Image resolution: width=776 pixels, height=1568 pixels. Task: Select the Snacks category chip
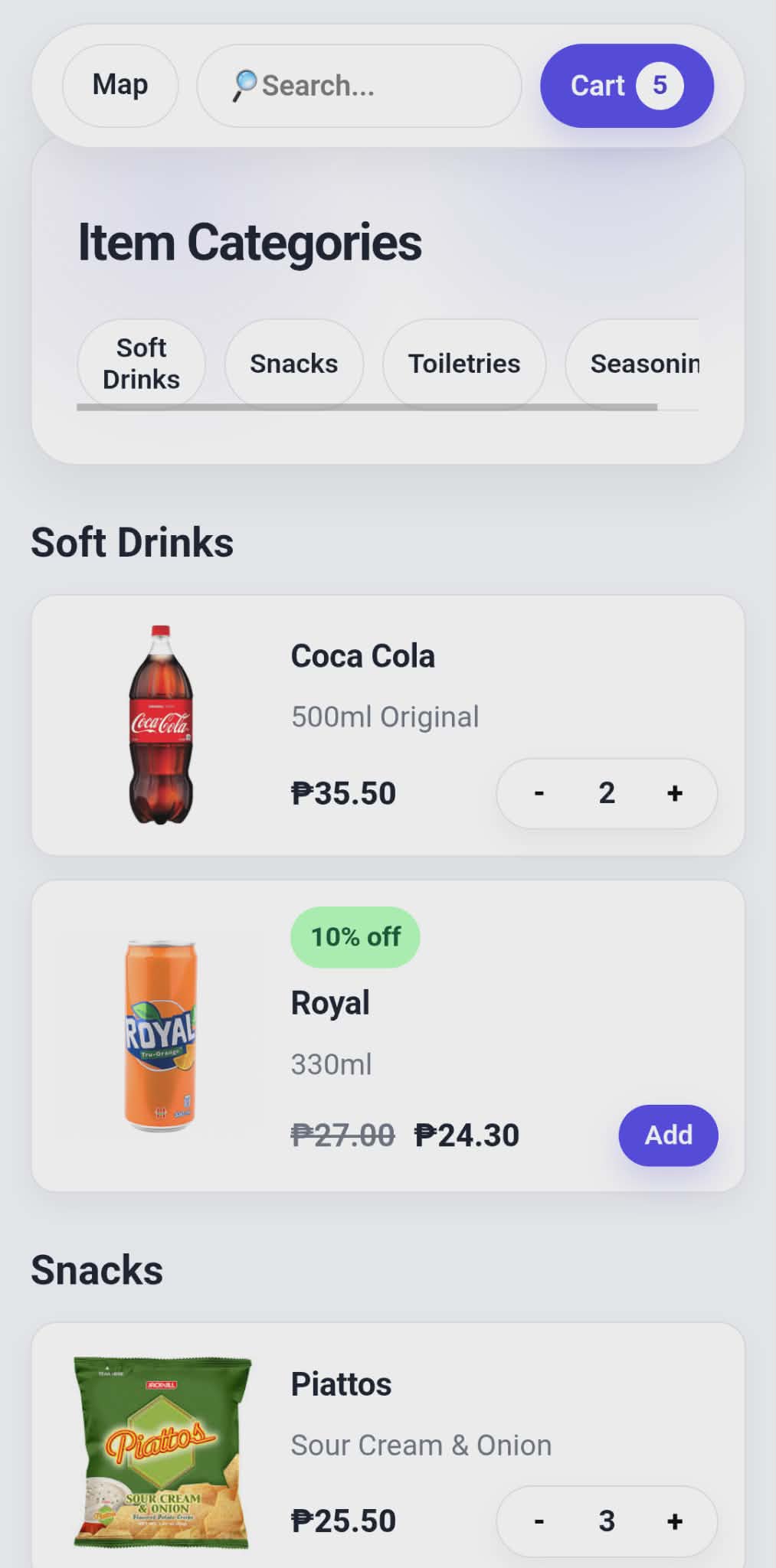tap(293, 364)
